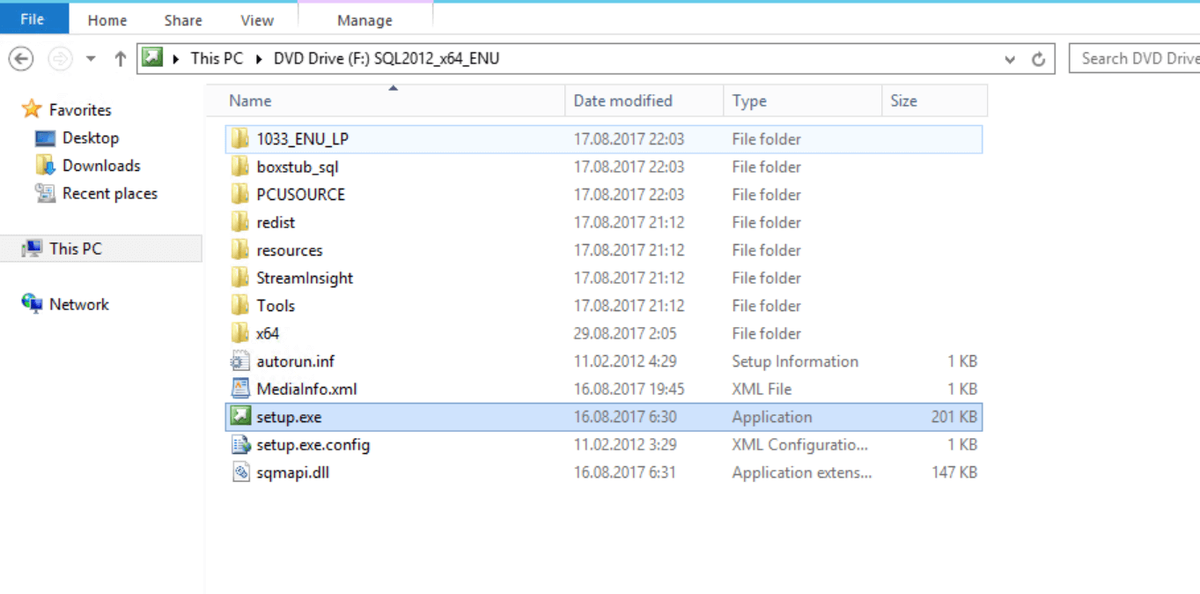Switch to the Home ribbon tab

pos(107,20)
